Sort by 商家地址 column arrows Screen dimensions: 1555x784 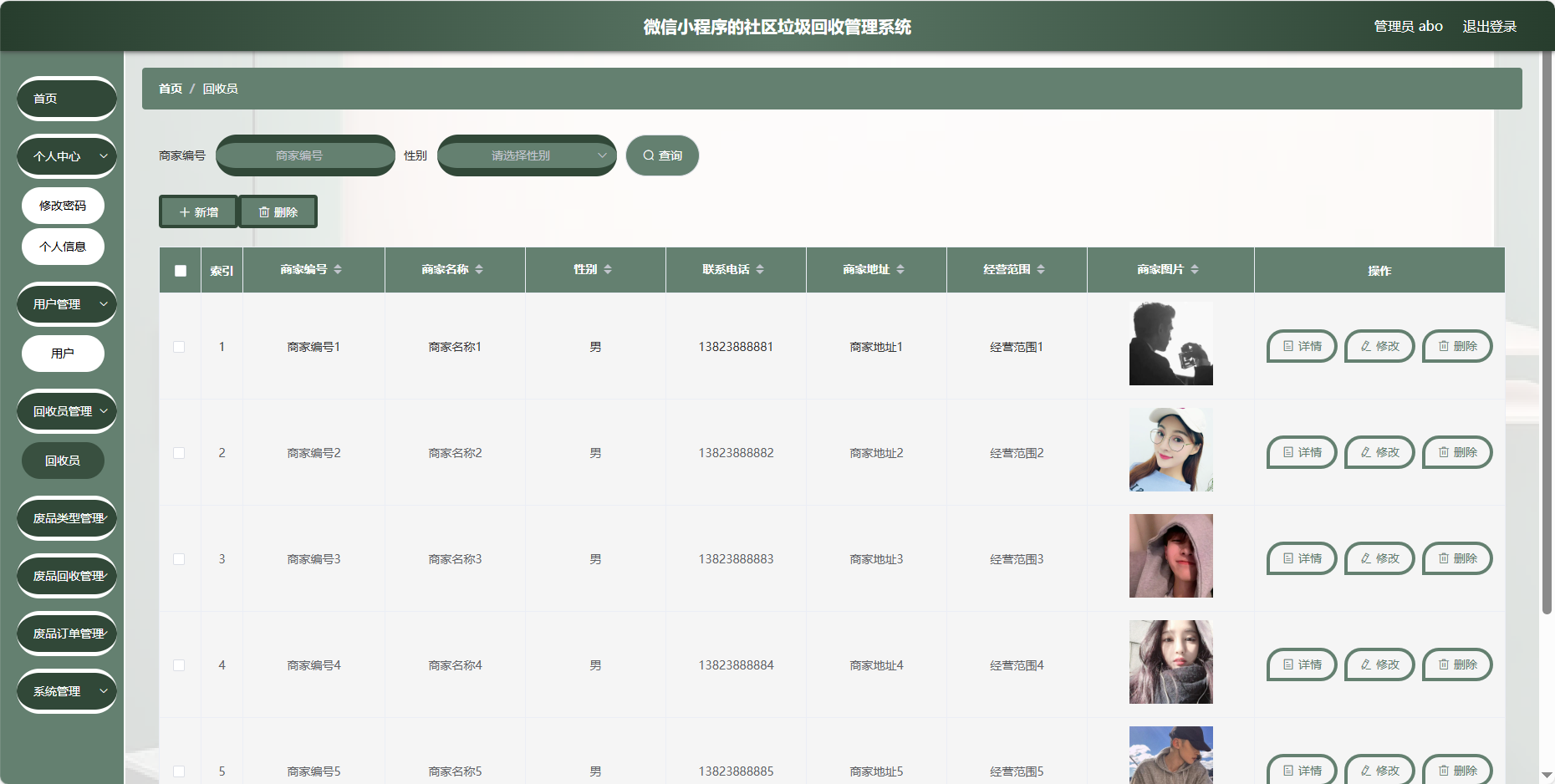[900, 269]
